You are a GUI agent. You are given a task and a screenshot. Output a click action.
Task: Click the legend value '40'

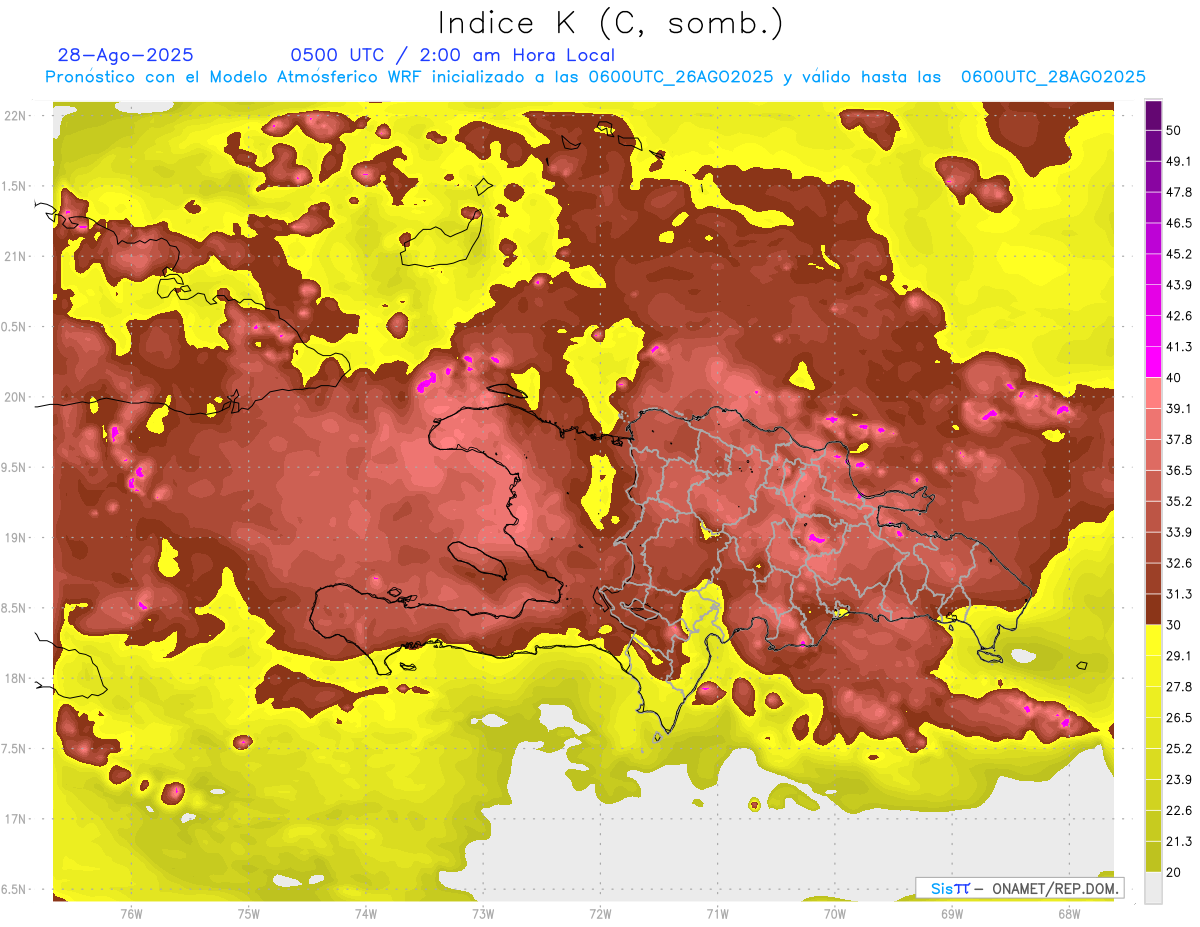pyautogui.click(x=1173, y=377)
